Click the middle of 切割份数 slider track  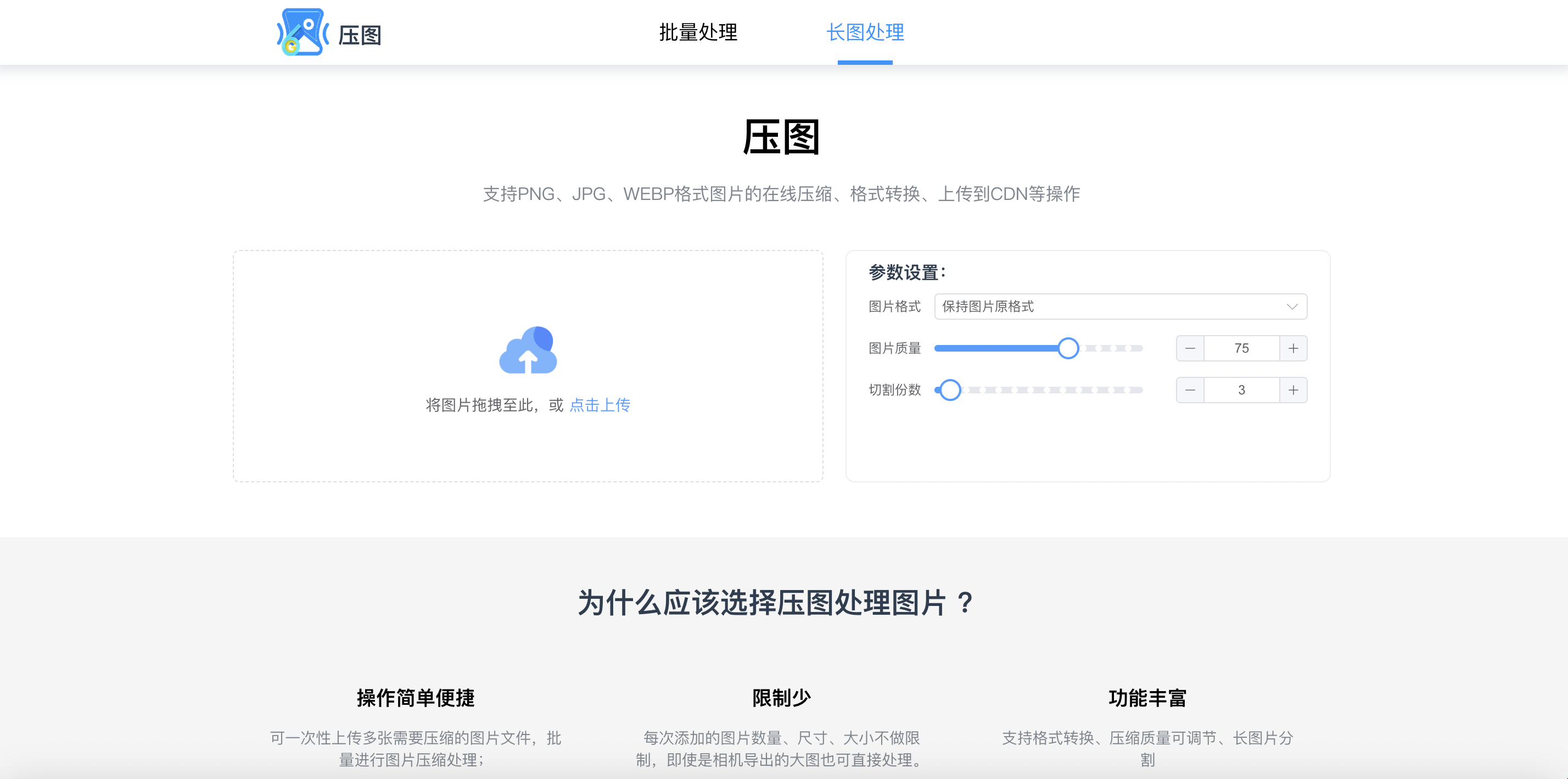[1038, 390]
